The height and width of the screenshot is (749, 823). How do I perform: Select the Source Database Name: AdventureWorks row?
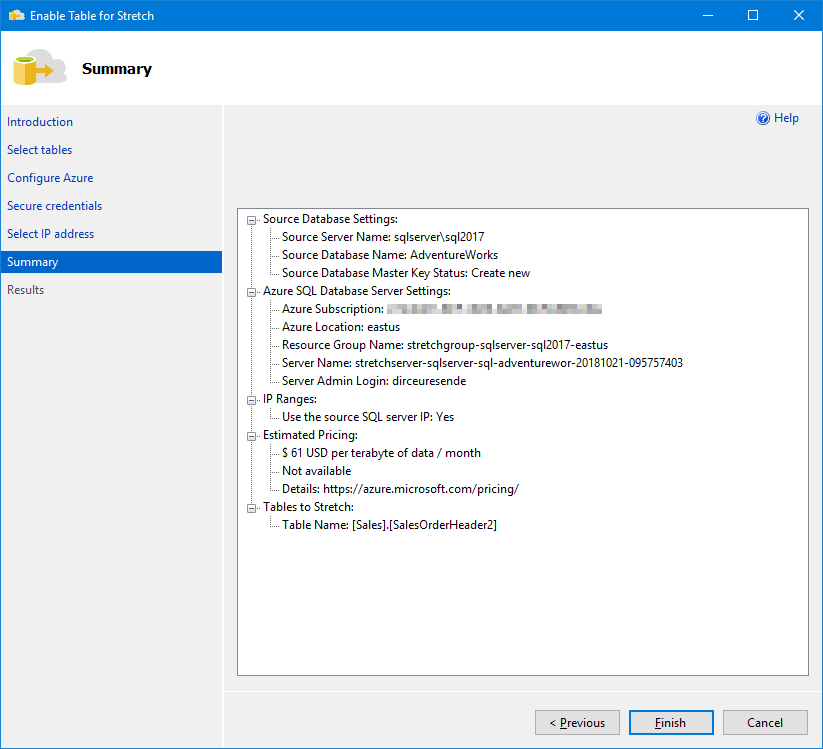pyautogui.click(x=389, y=255)
